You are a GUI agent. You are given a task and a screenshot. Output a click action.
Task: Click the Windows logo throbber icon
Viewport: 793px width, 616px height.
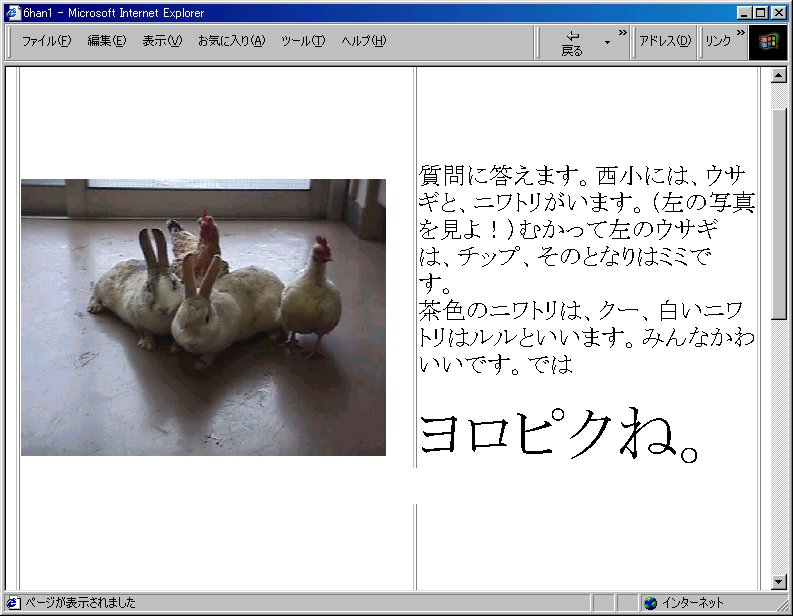(768, 42)
